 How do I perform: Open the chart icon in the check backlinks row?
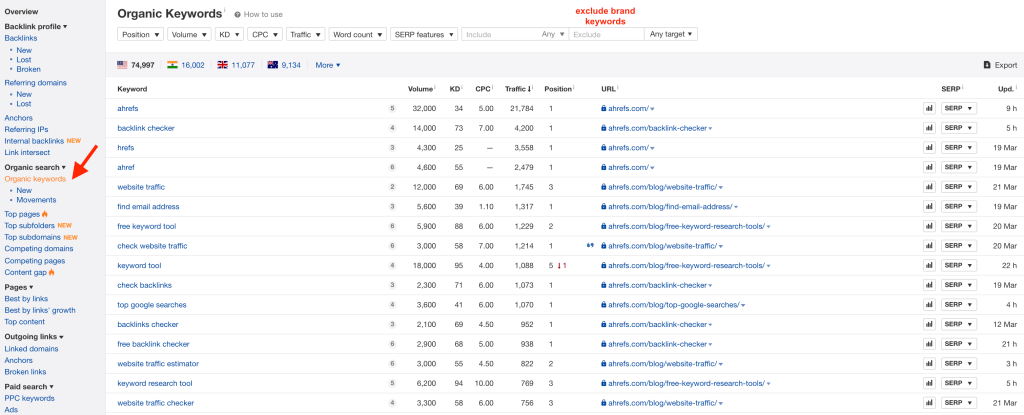point(929,285)
